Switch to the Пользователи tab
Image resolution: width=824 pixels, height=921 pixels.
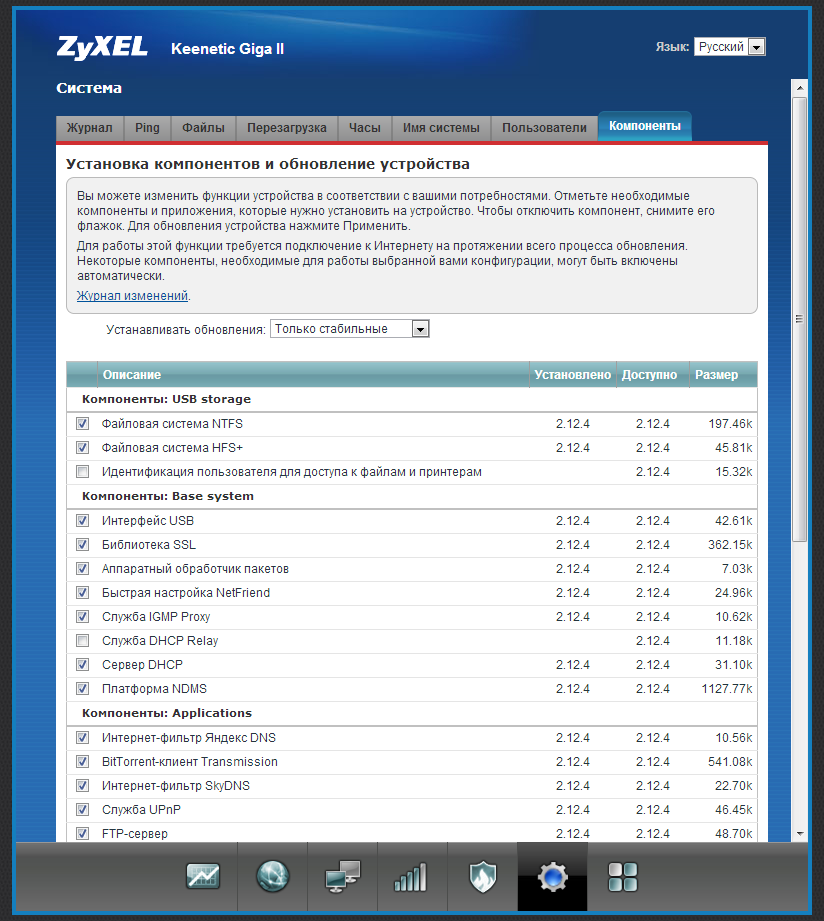(544, 128)
